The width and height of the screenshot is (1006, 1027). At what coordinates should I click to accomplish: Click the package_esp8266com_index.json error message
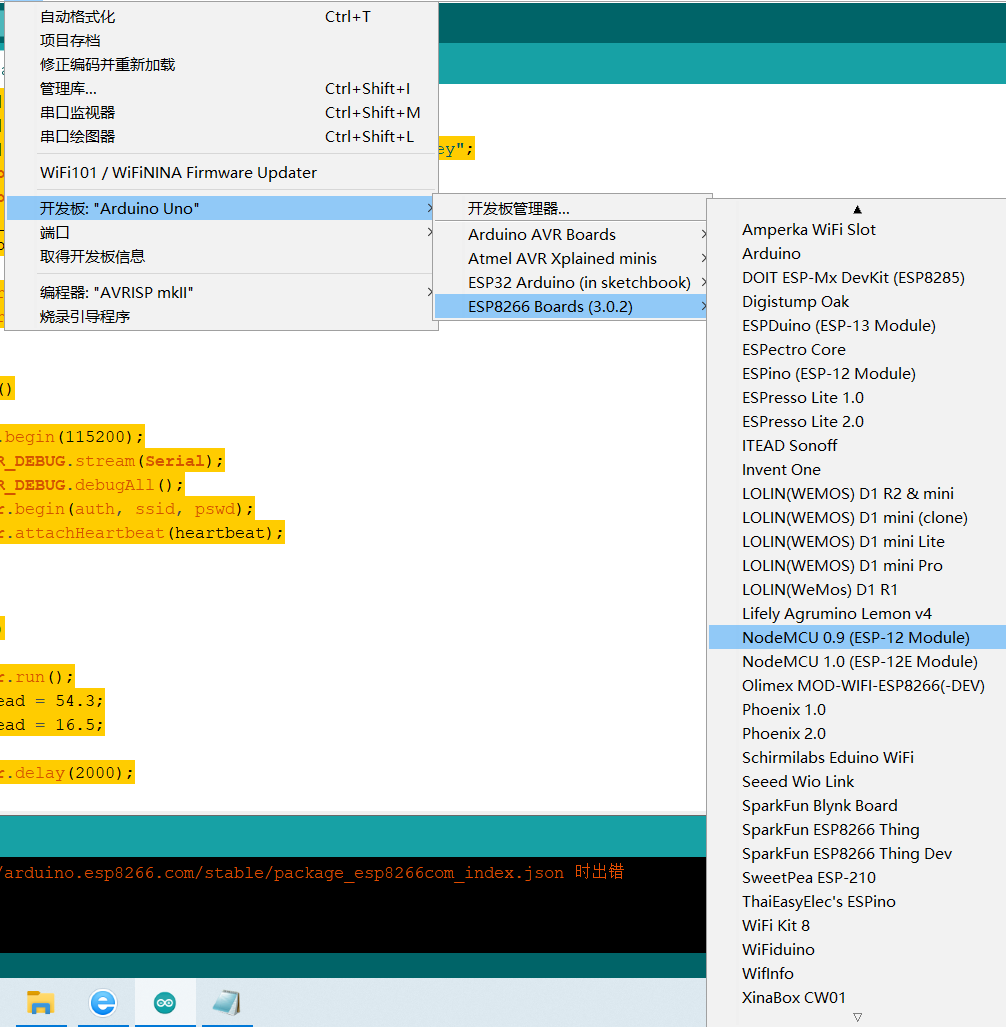click(312, 872)
